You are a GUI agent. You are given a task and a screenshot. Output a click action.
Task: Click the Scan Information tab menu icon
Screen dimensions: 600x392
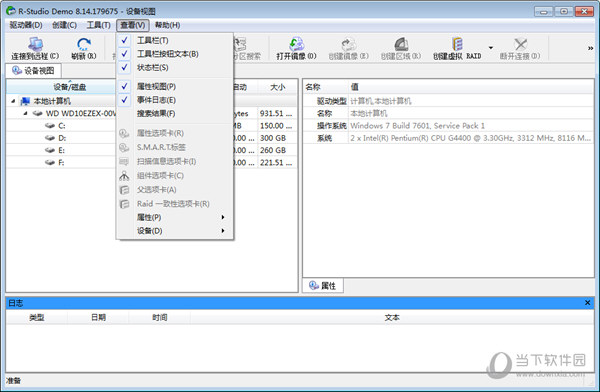(x=124, y=162)
